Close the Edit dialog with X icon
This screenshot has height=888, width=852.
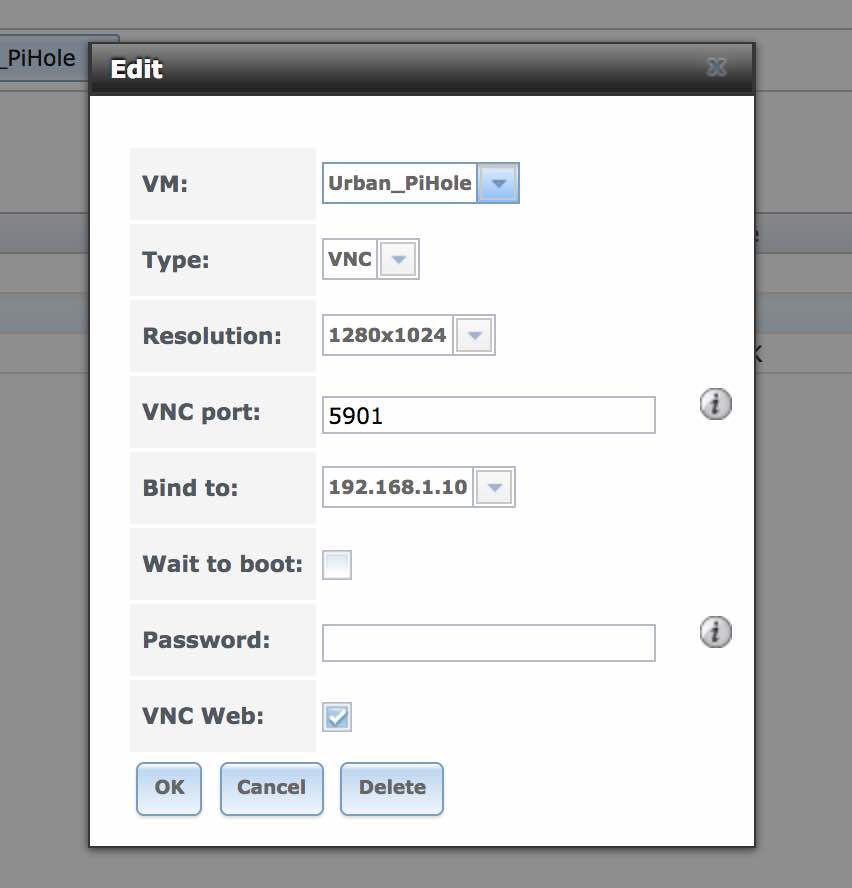717,67
